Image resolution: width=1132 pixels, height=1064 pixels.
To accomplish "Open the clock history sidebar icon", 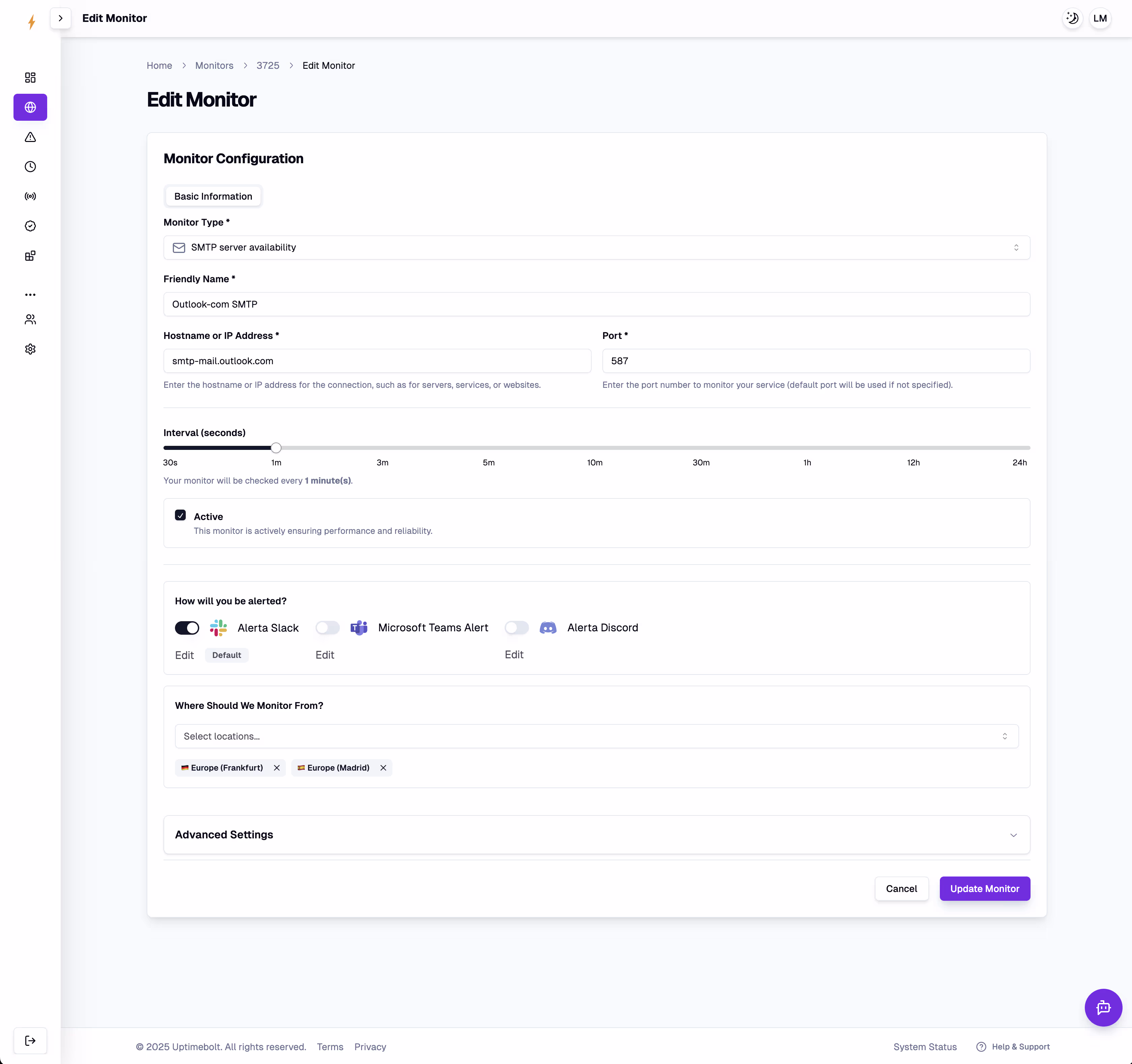I will pos(30,167).
